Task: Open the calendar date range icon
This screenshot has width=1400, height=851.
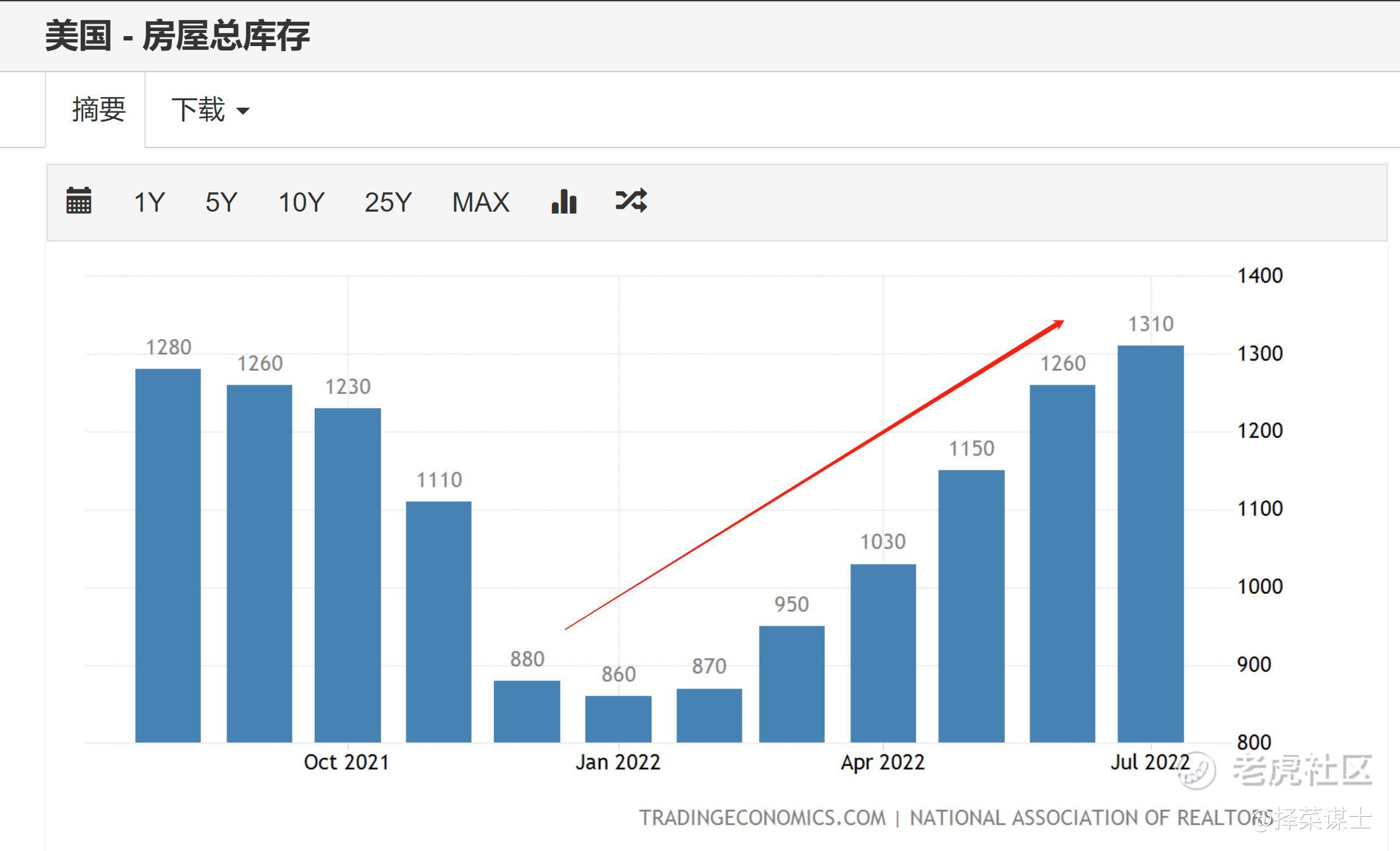Action: click(78, 201)
